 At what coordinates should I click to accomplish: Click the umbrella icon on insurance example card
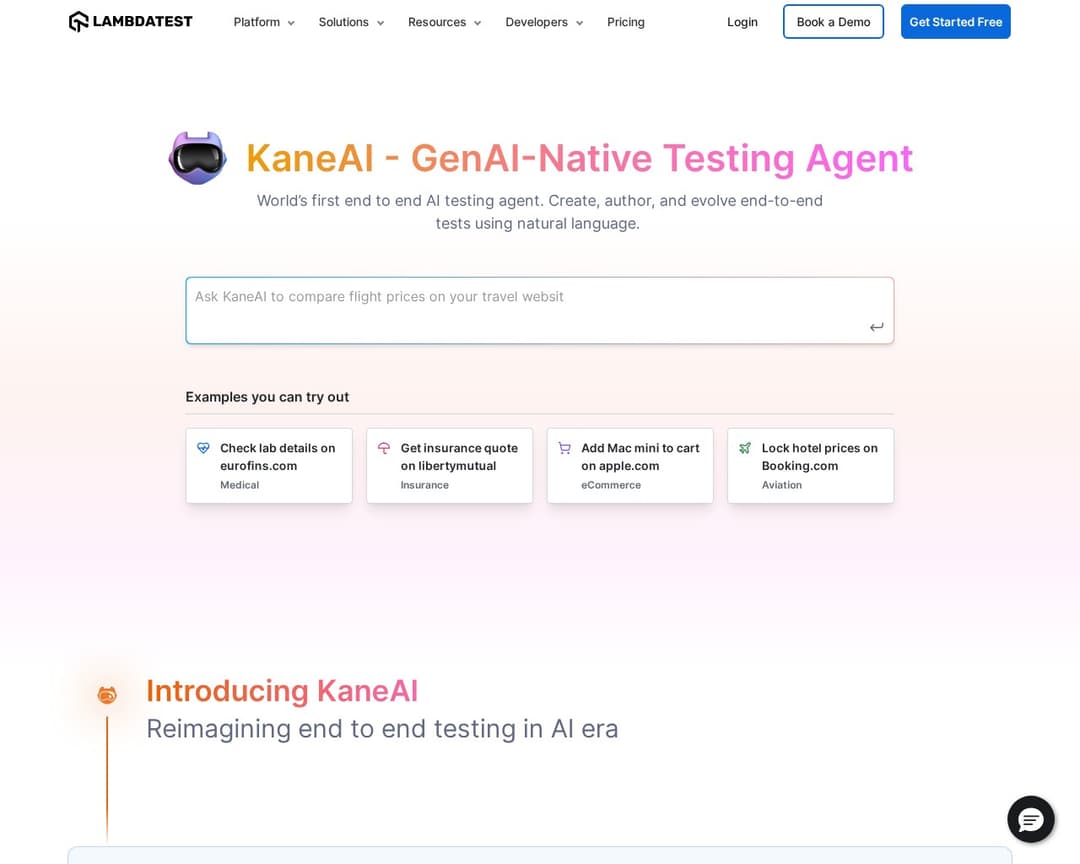click(x=385, y=448)
